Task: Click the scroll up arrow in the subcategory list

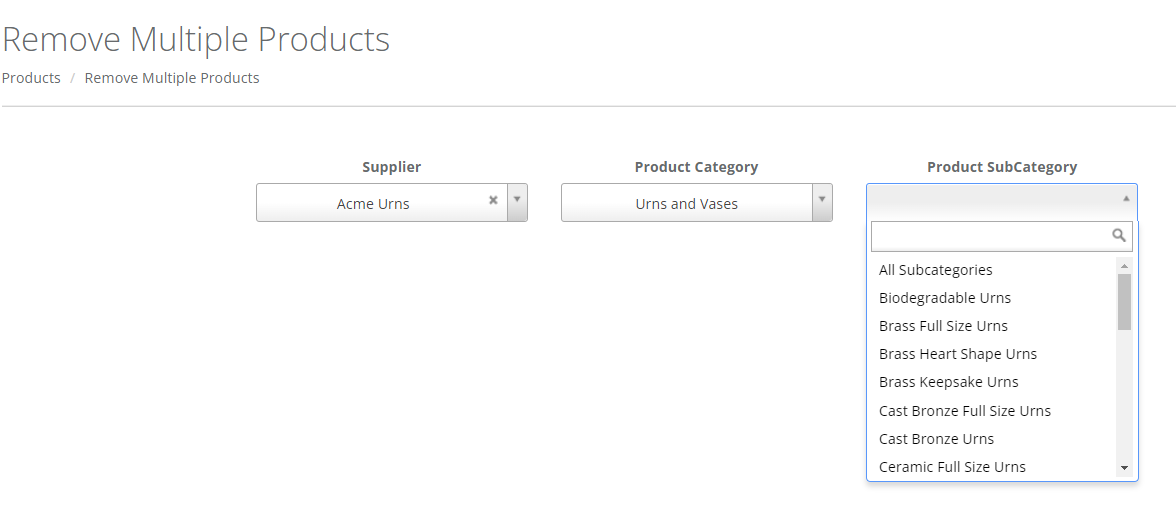Action: (x=1124, y=266)
